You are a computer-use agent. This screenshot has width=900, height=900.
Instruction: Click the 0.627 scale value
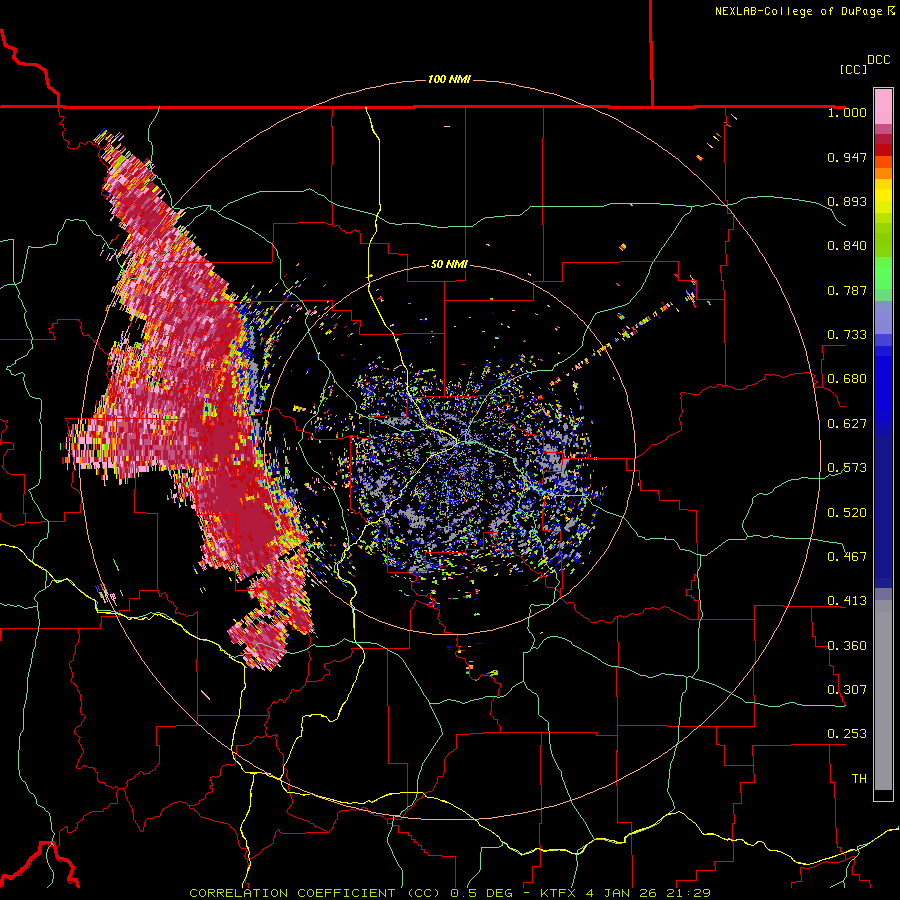pyautogui.click(x=847, y=424)
